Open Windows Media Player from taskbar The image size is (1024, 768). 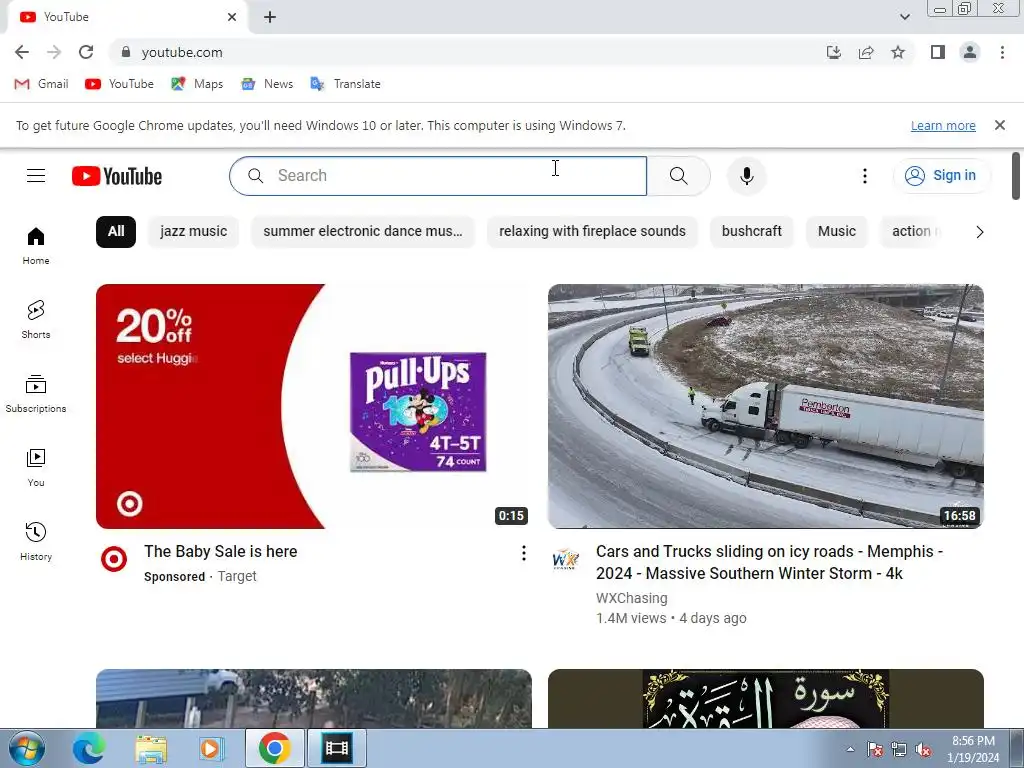pos(210,748)
